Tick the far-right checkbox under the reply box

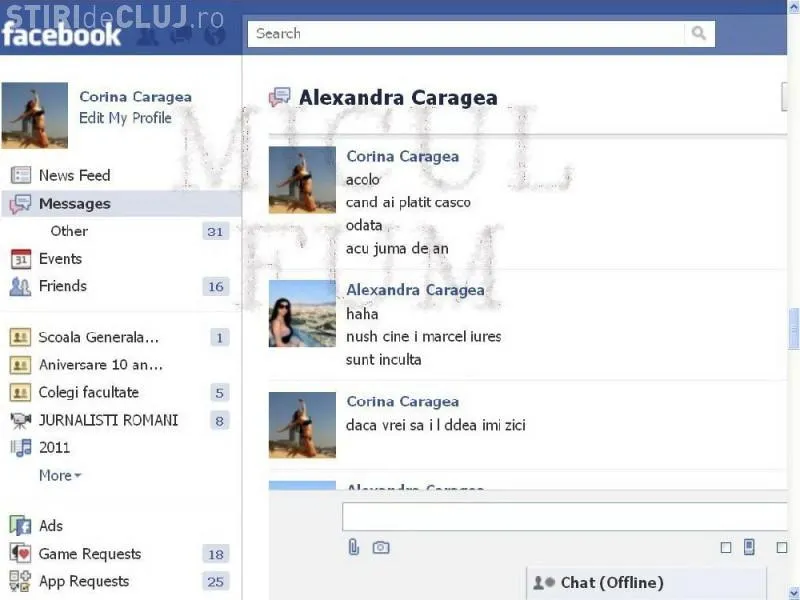pyautogui.click(x=782, y=548)
